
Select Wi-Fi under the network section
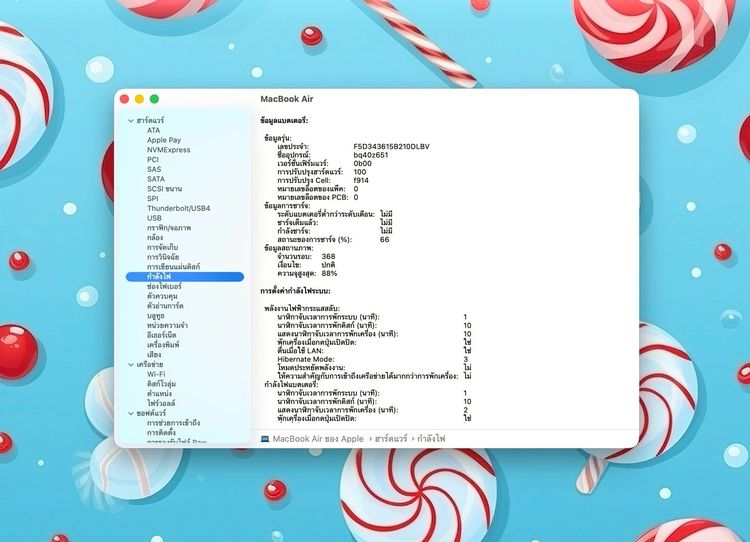tap(157, 373)
